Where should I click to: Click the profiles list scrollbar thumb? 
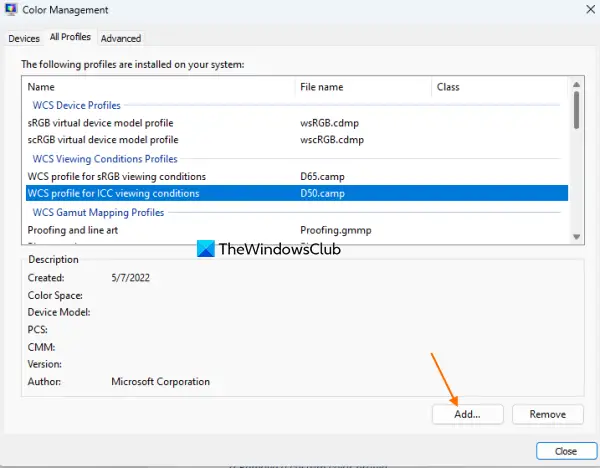tap(576, 110)
